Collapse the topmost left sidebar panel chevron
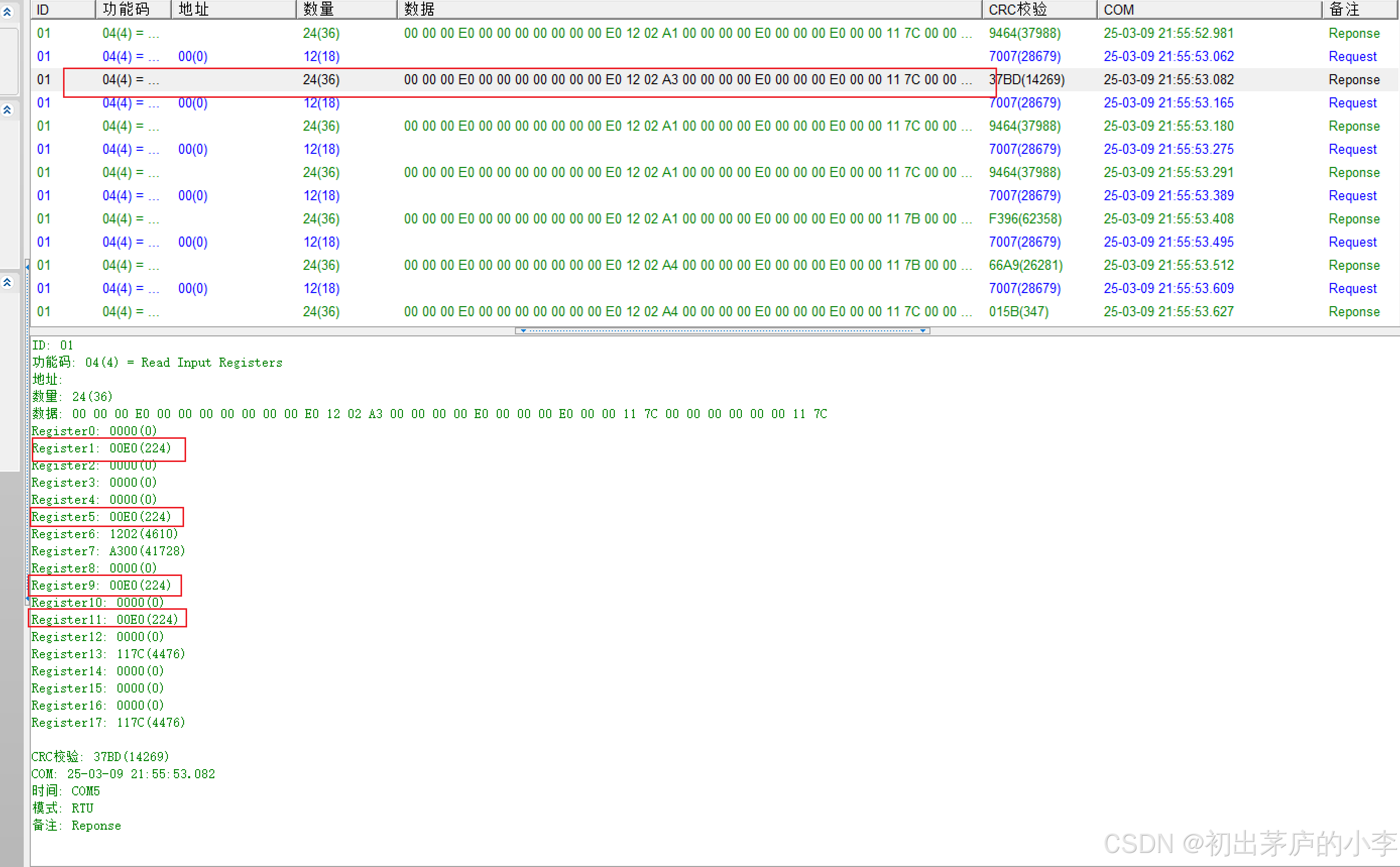Screen dimensions: 1400x867 (7, 12)
